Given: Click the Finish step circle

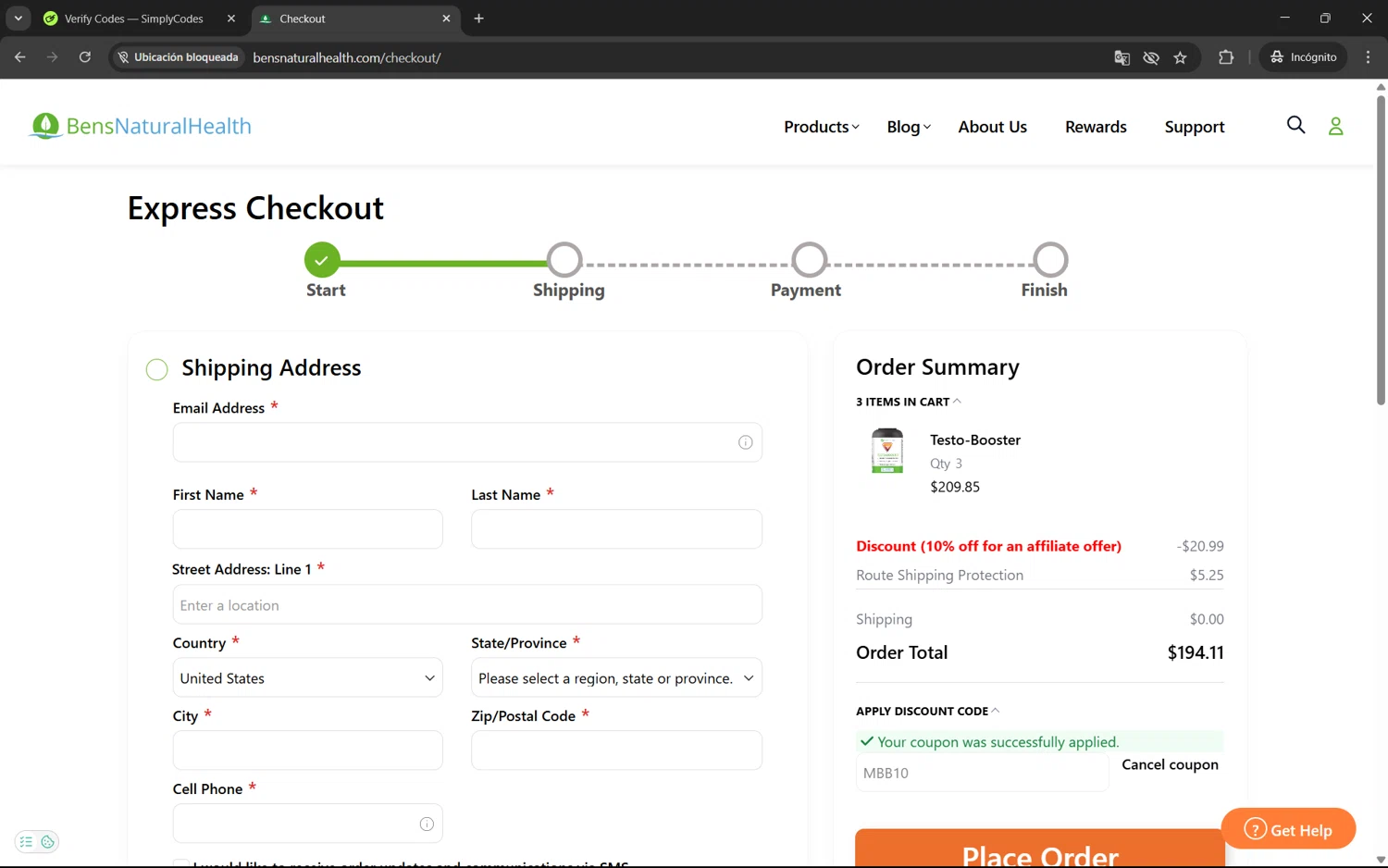Looking at the screenshot, I should [x=1050, y=260].
